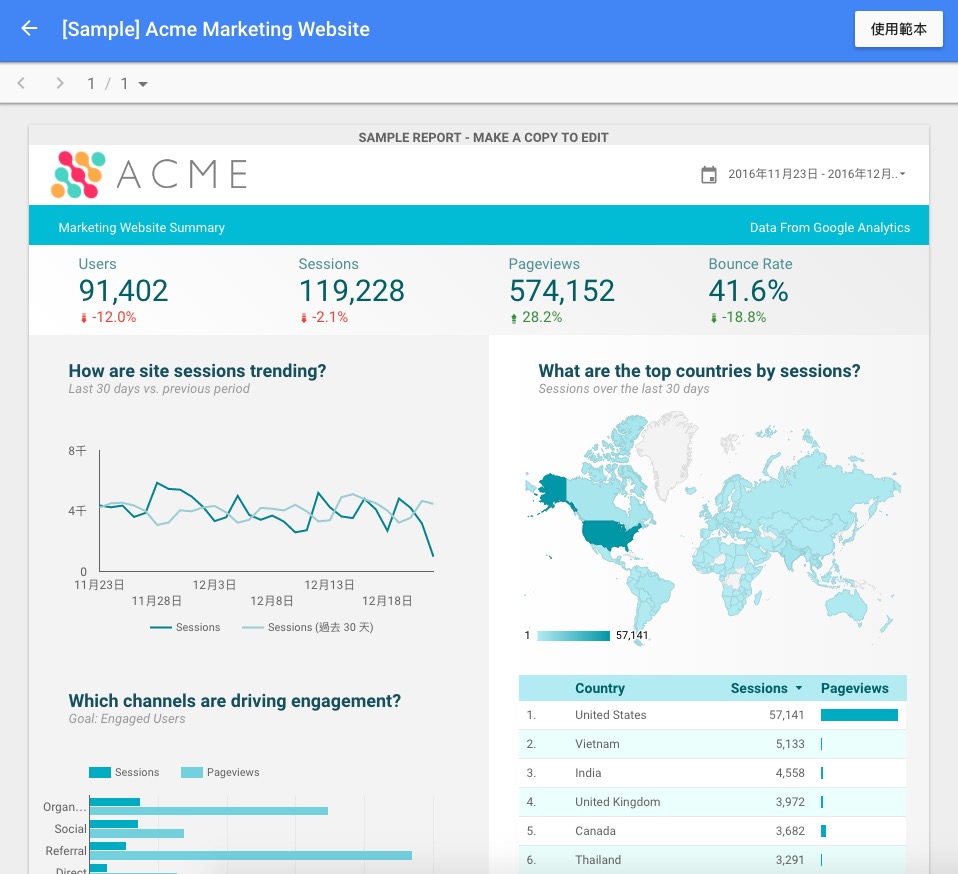Image resolution: width=958 pixels, height=874 pixels.
Task: Open the date range dropdown
Action: tap(816, 174)
